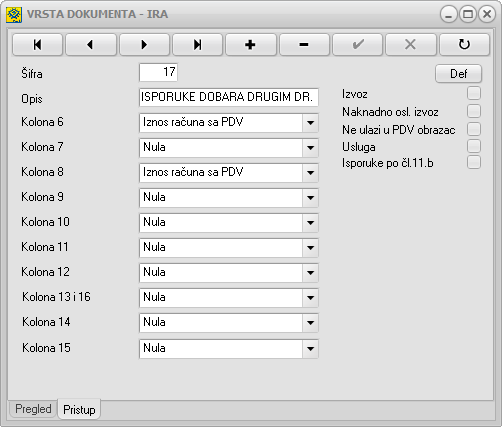Open the Kolona 6 dropdown
This screenshot has height=427, width=502.
point(310,123)
